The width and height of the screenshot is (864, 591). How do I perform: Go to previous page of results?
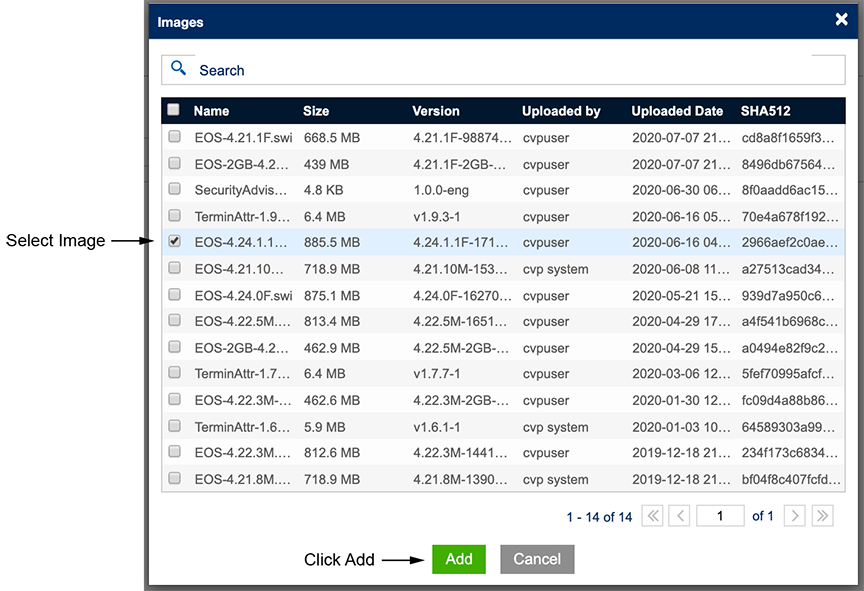(679, 516)
